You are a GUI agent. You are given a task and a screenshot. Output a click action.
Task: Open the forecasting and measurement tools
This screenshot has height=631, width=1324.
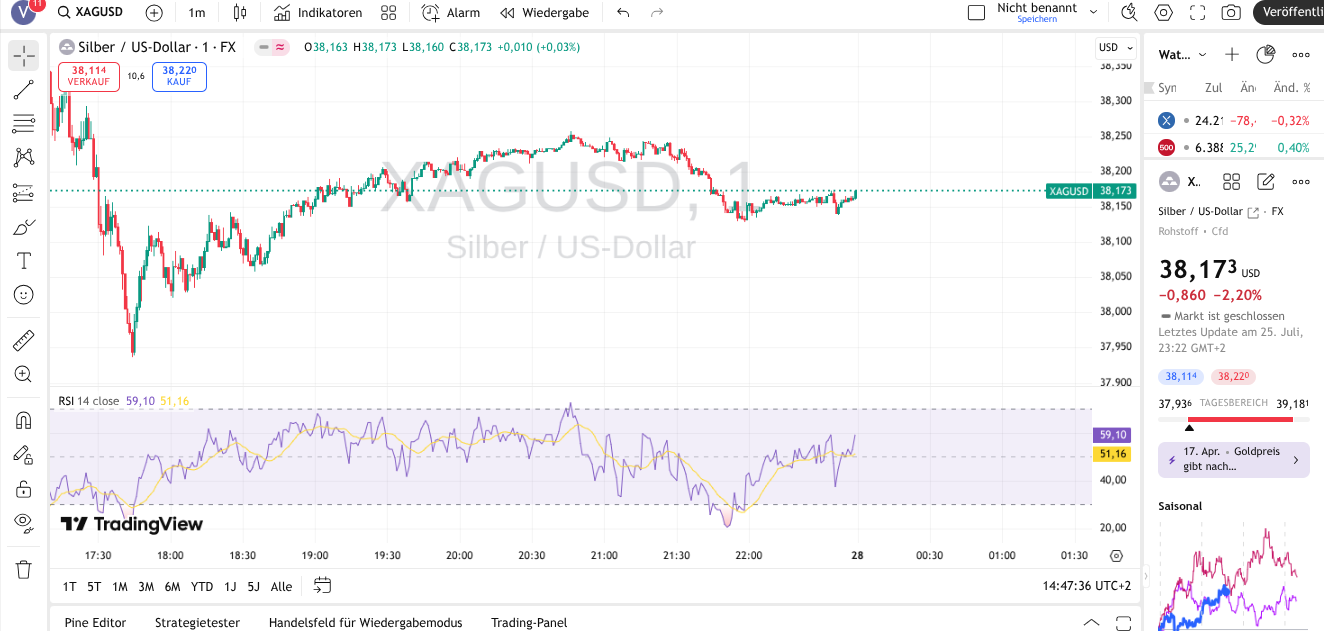24,192
